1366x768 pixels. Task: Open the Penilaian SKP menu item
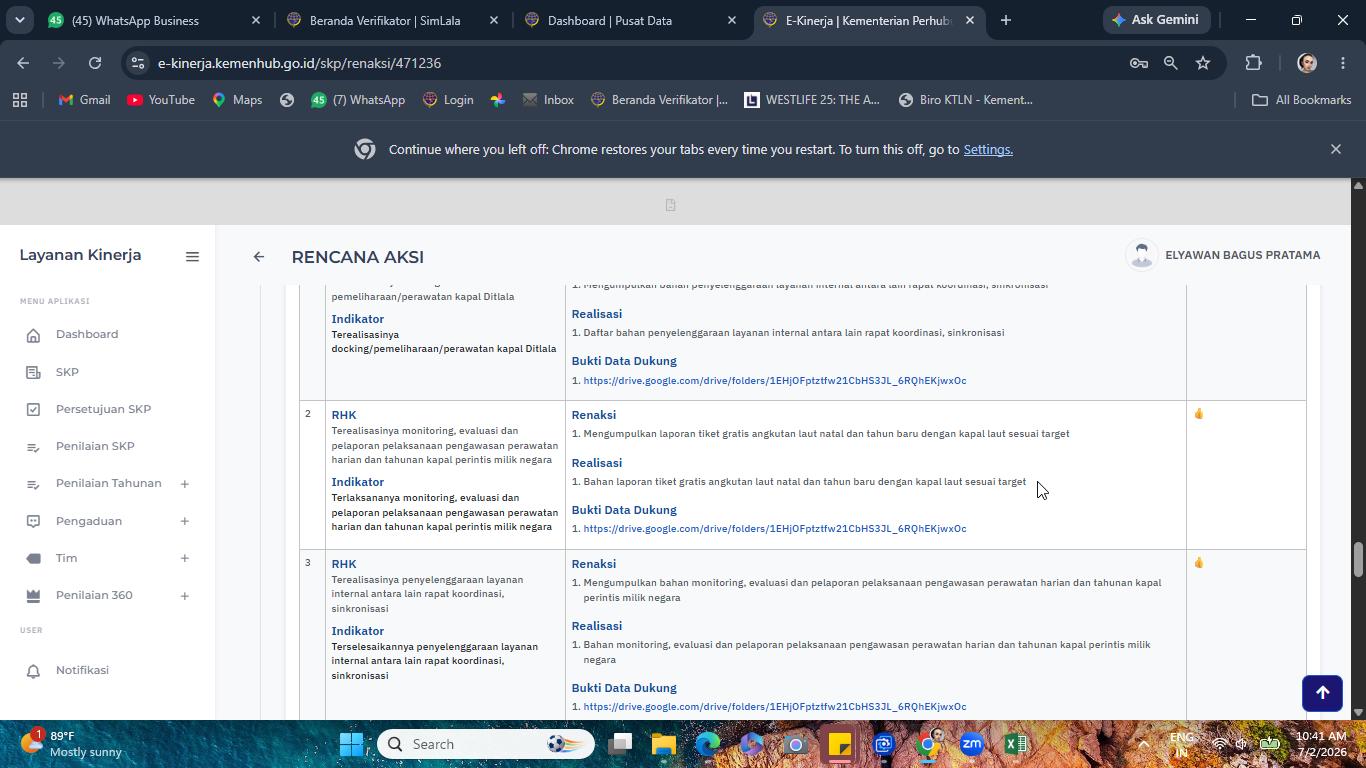pyautogui.click(x=95, y=447)
